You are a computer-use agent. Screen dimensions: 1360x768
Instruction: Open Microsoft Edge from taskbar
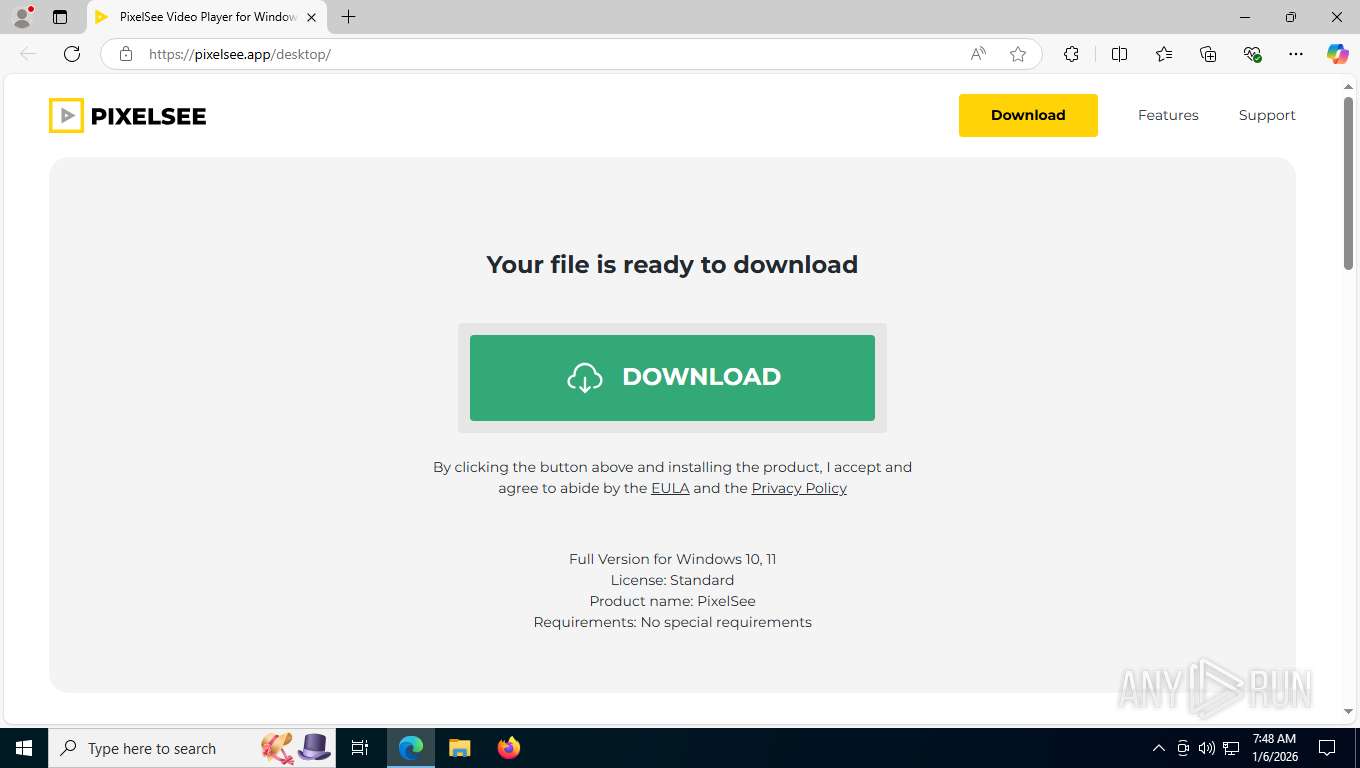click(x=411, y=748)
